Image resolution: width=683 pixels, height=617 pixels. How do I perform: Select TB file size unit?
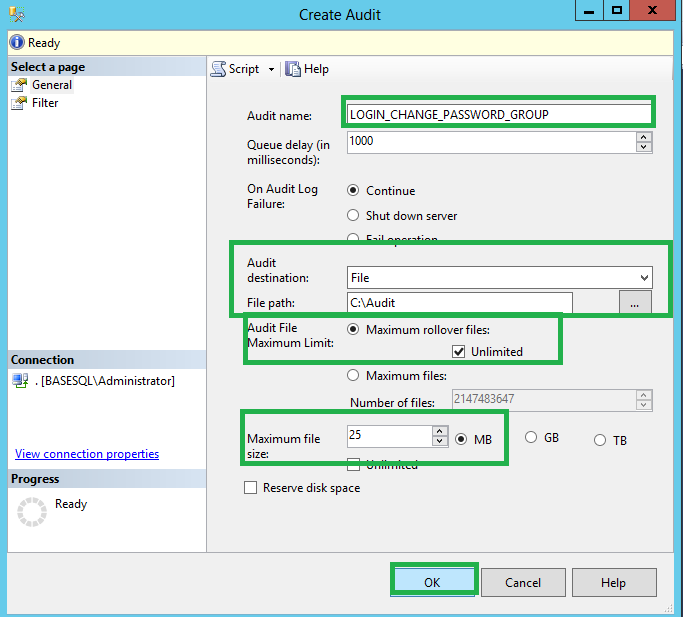click(x=600, y=440)
